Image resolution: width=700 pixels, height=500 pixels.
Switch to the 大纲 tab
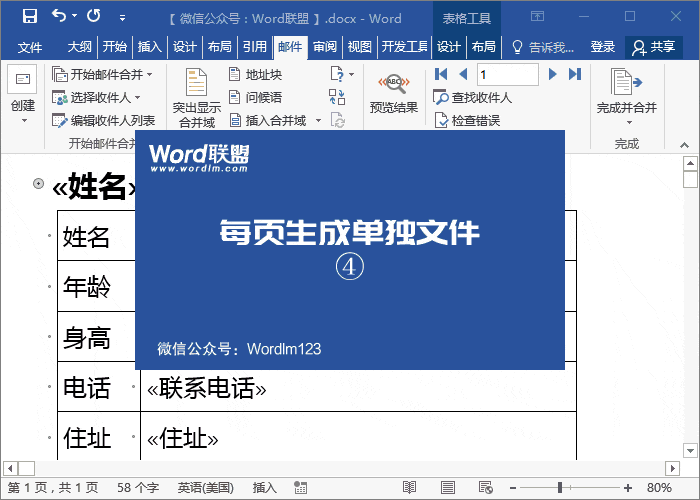pos(79,46)
